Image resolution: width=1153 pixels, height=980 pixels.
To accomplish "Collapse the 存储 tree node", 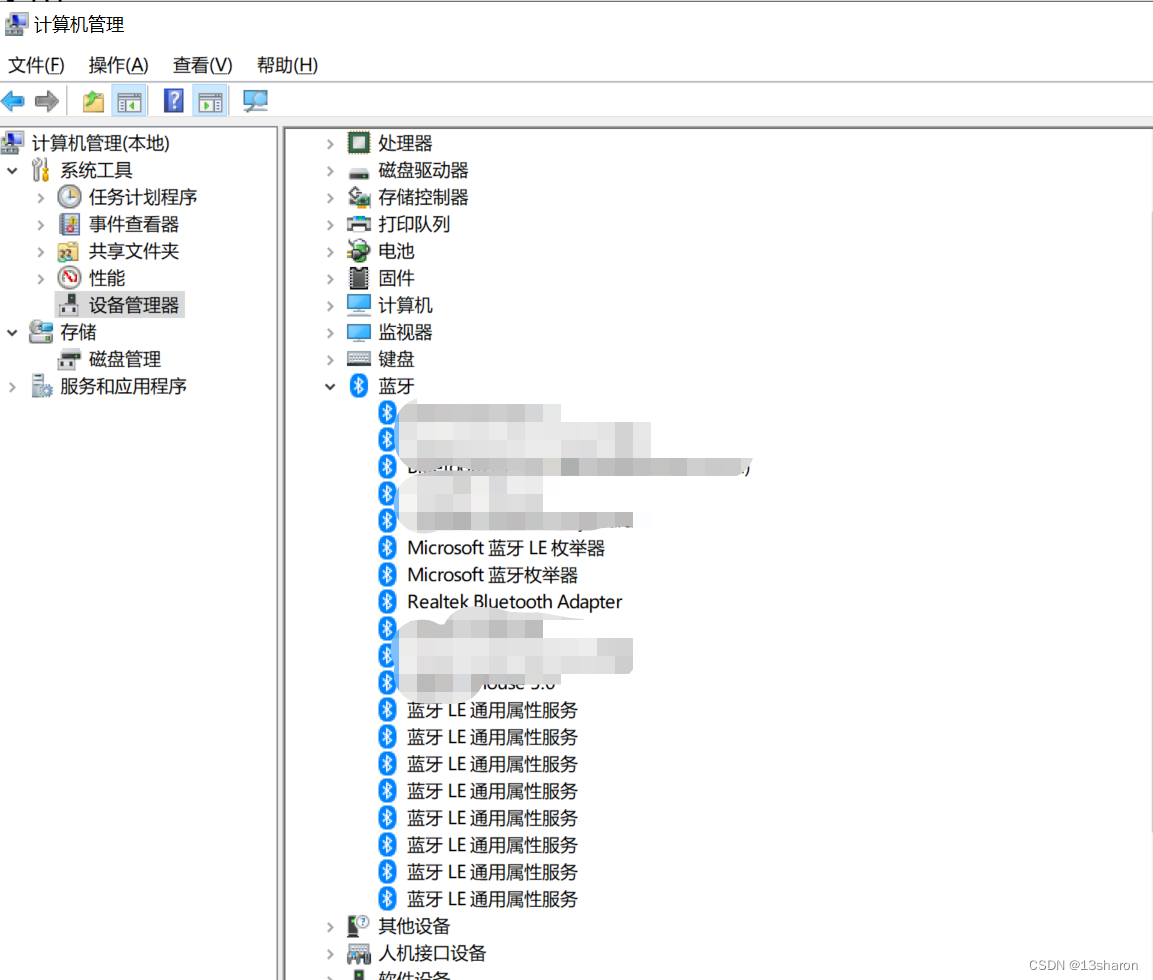I will pos(13,332).
